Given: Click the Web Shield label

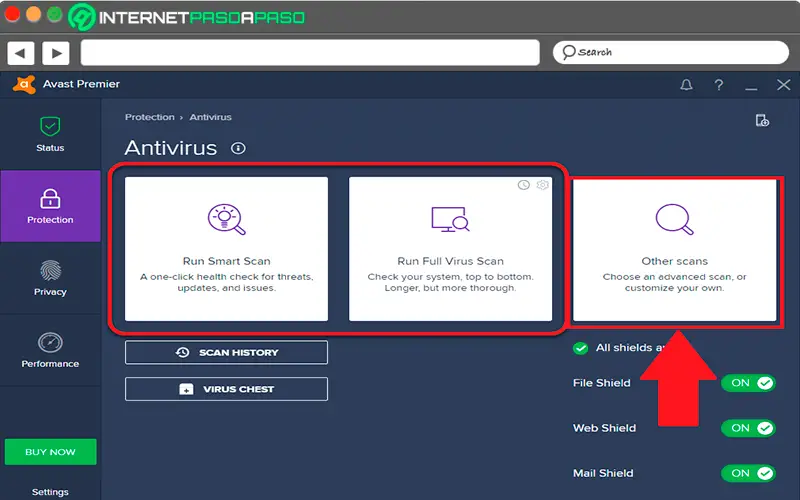Looking at the screenshot, I should [x=604, y=428].
